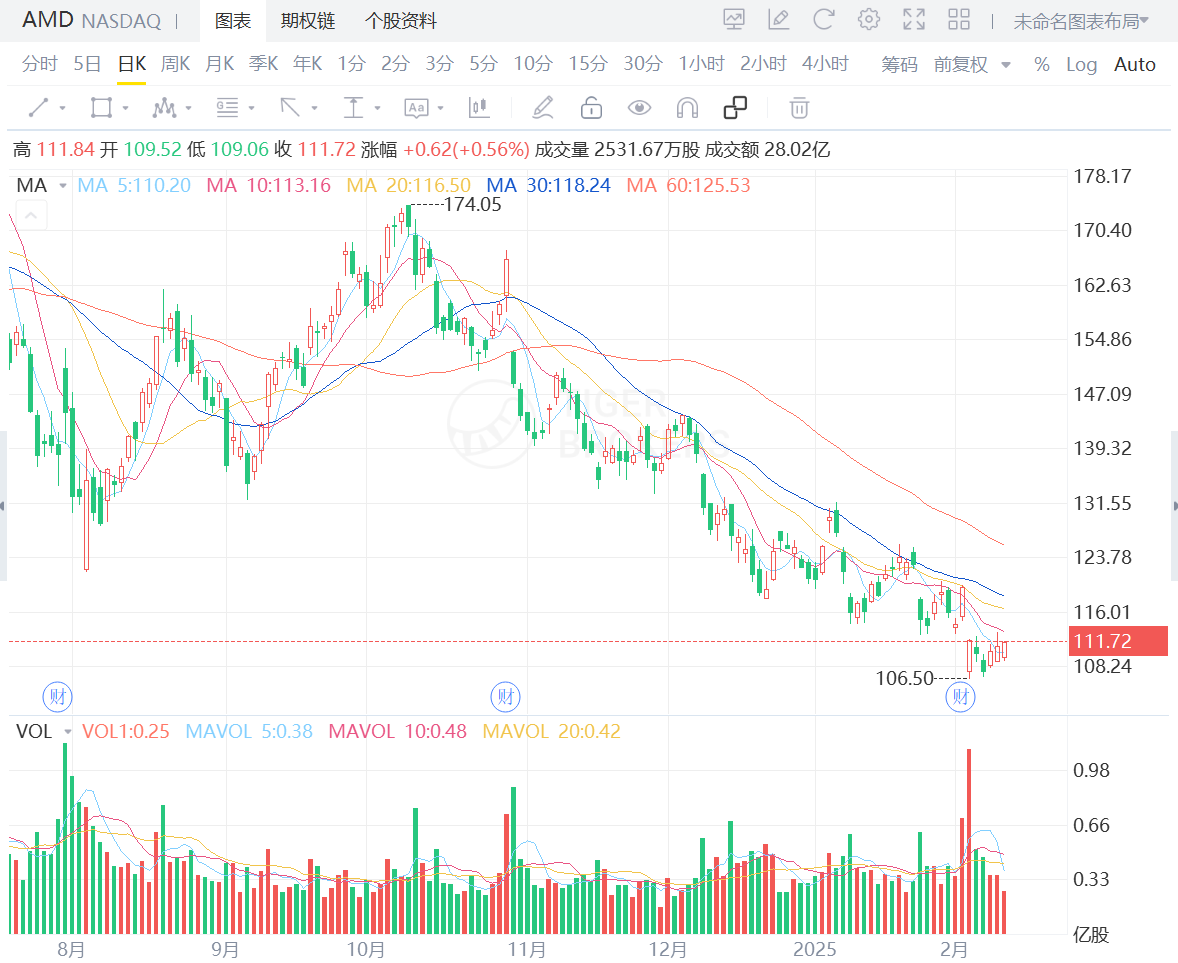Viewport: 1178px width, 963px height.
Task: Expand the right side panel handle
Action: point(1174,506)
